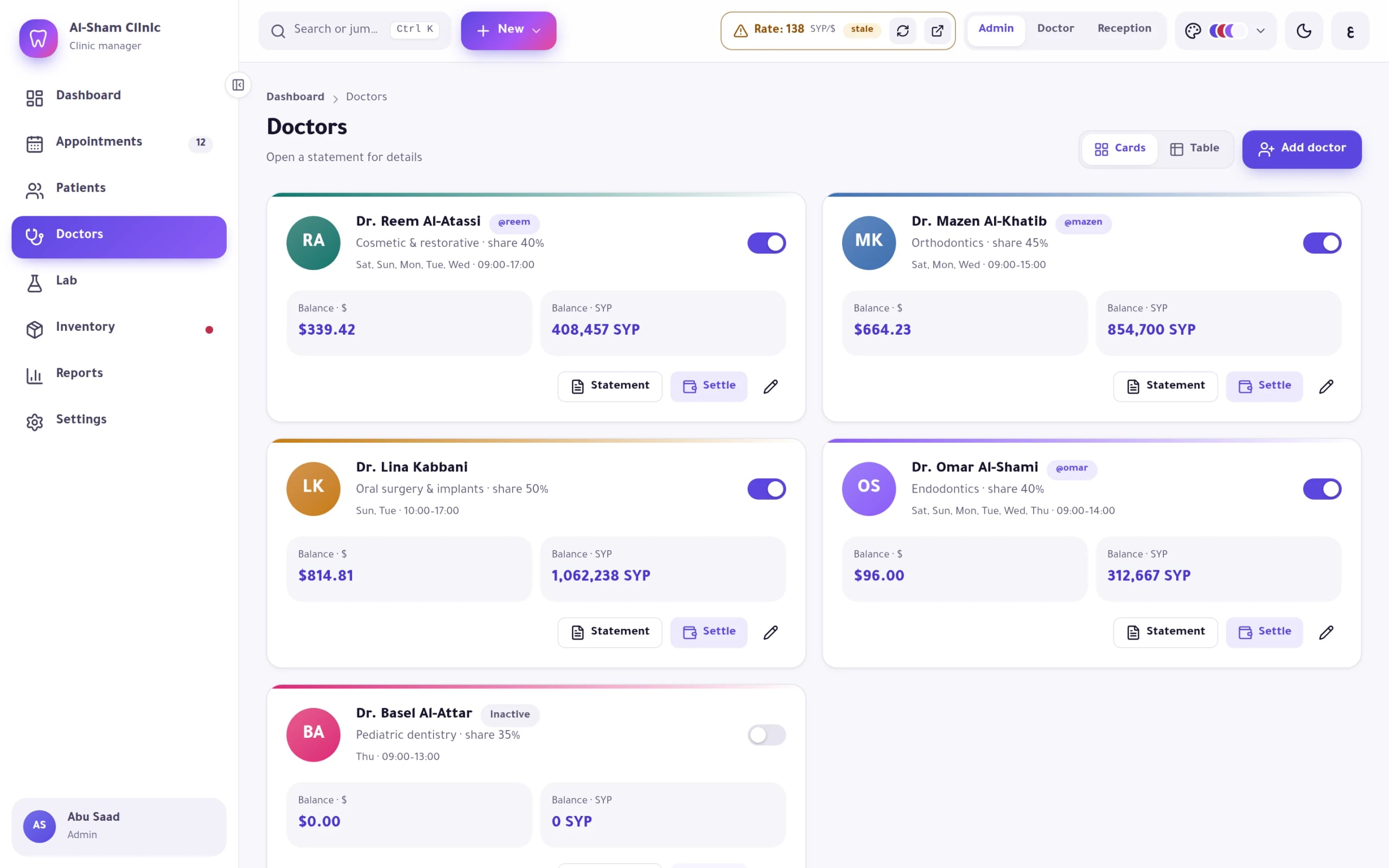Edit Dr. Omar Al-Shami pencil icon
The width and height of the screenshot is (1389, 868).
point(1326,632)
